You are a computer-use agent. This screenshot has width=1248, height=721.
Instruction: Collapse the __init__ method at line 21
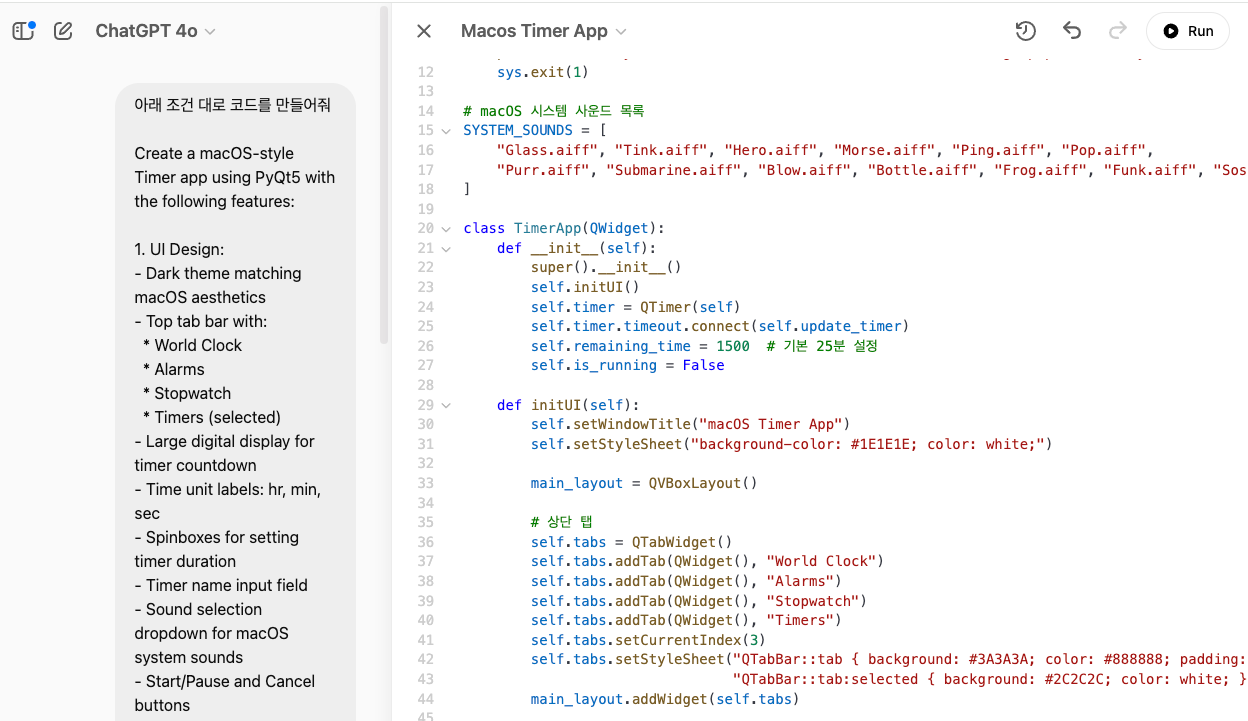click(445, 248)
